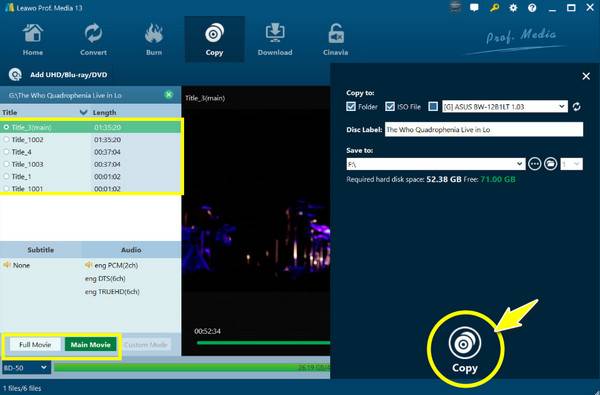This screenshot has height=395, width=600.
Task: Open the BD-50 disc type dropdown
Action: 26,368
